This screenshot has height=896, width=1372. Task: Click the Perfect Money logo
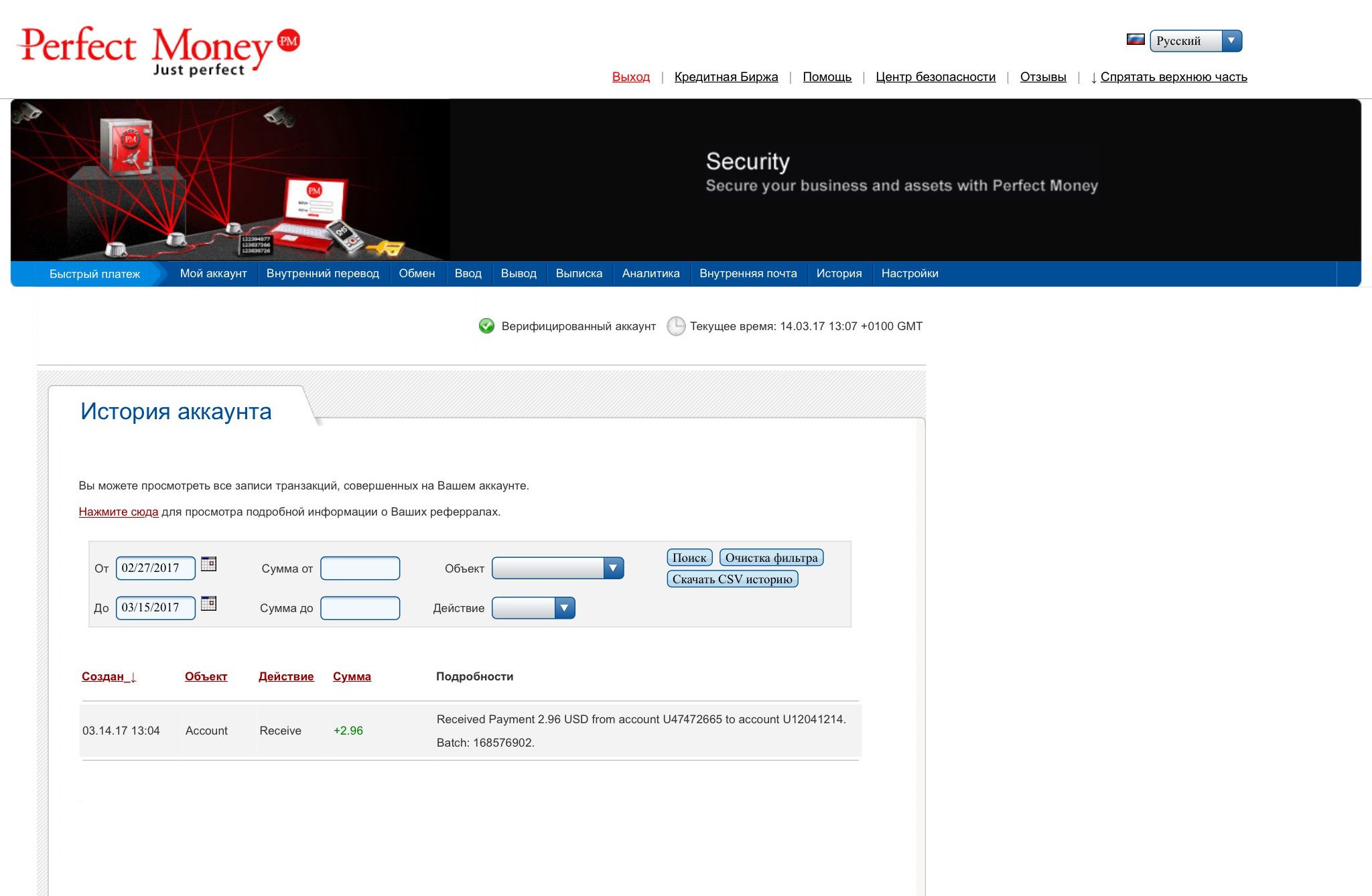pyautogui.click(x=159, y=51)
